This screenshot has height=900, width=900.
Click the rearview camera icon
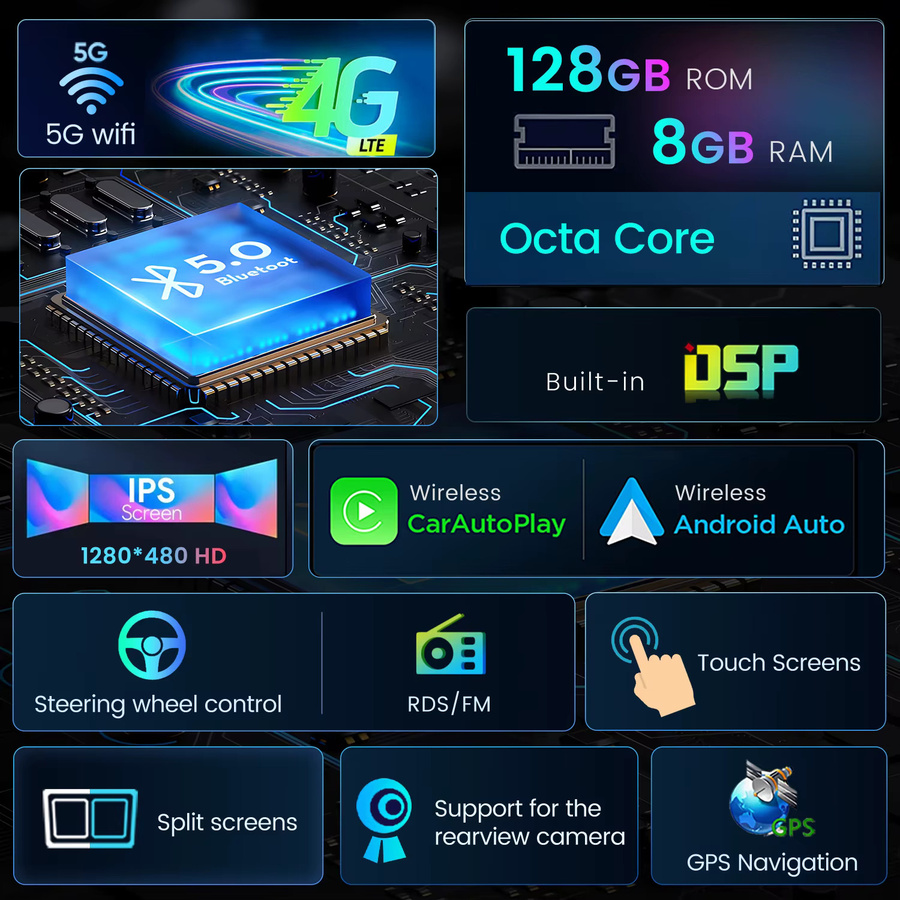pyautogui.click(x=384, y=820)
